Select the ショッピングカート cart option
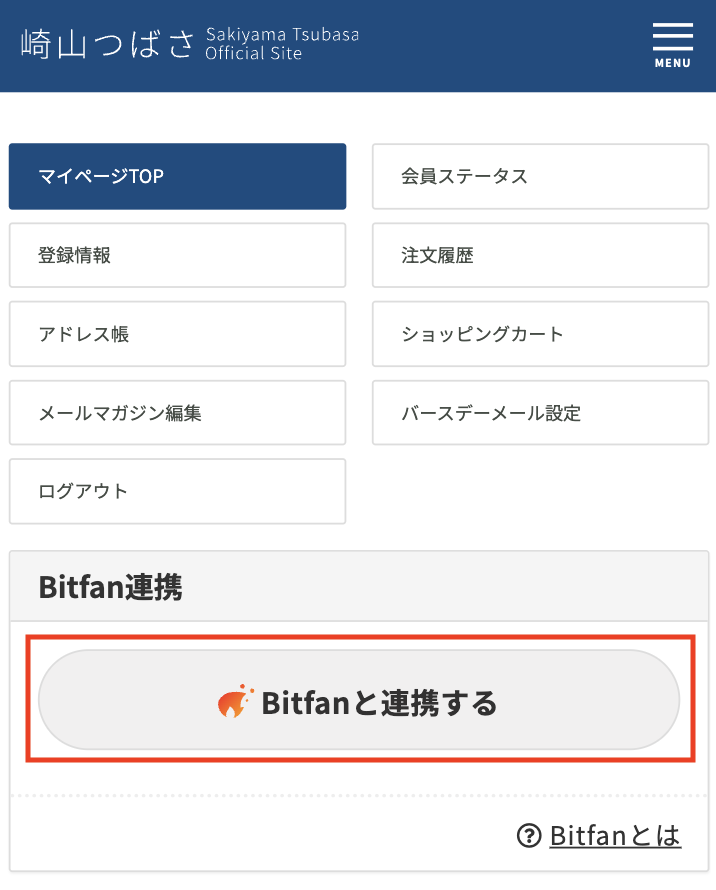716x890 pixels. (x=540, y=334)
